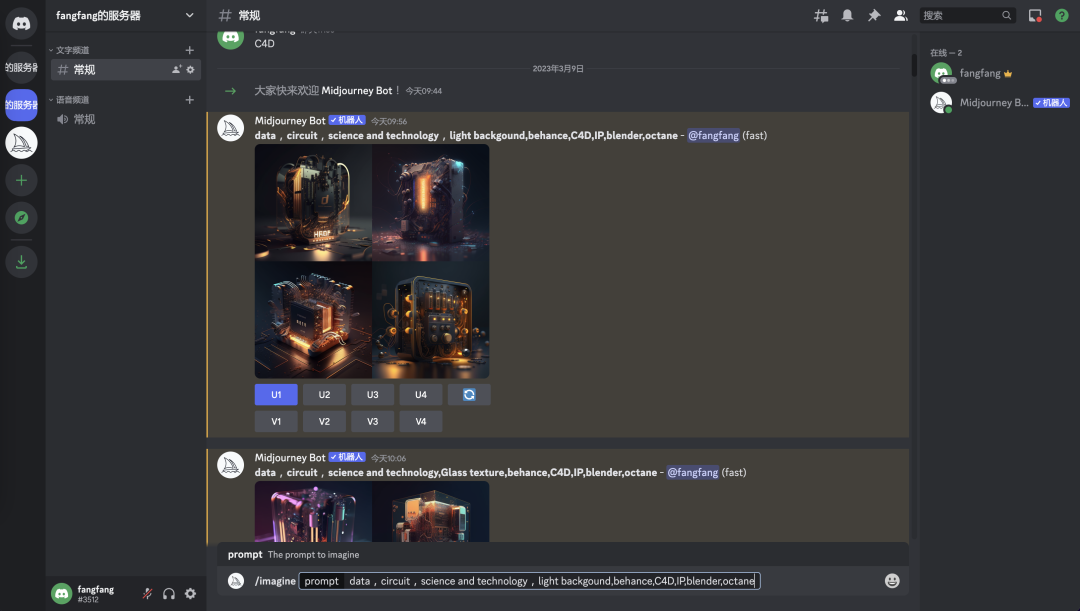This screenshot has width=1080, height=611.
Task: Show pinned messages pin icon
Action: click(874, 15)
